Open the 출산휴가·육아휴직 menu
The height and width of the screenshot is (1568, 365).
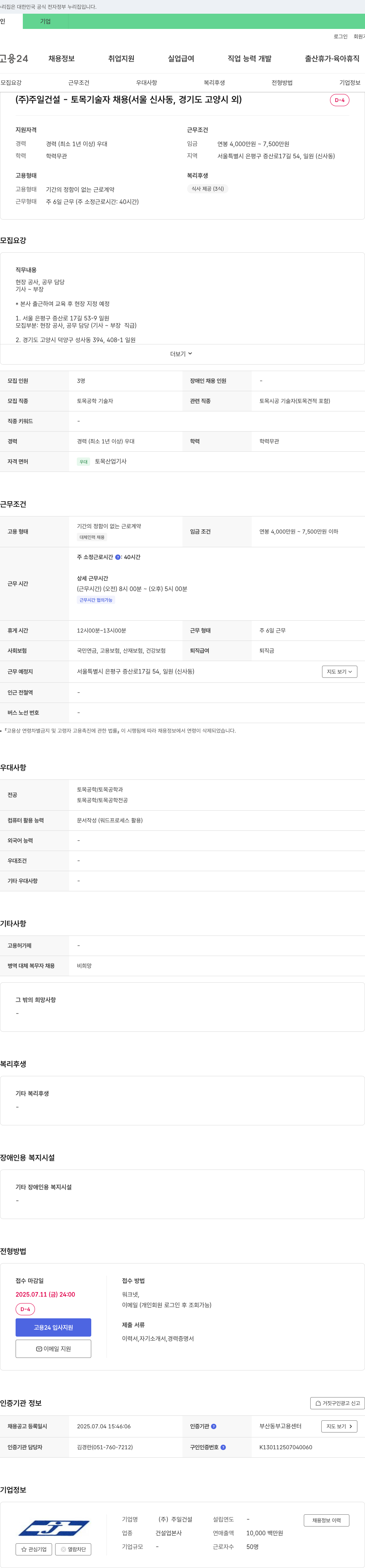coord(332,59)
